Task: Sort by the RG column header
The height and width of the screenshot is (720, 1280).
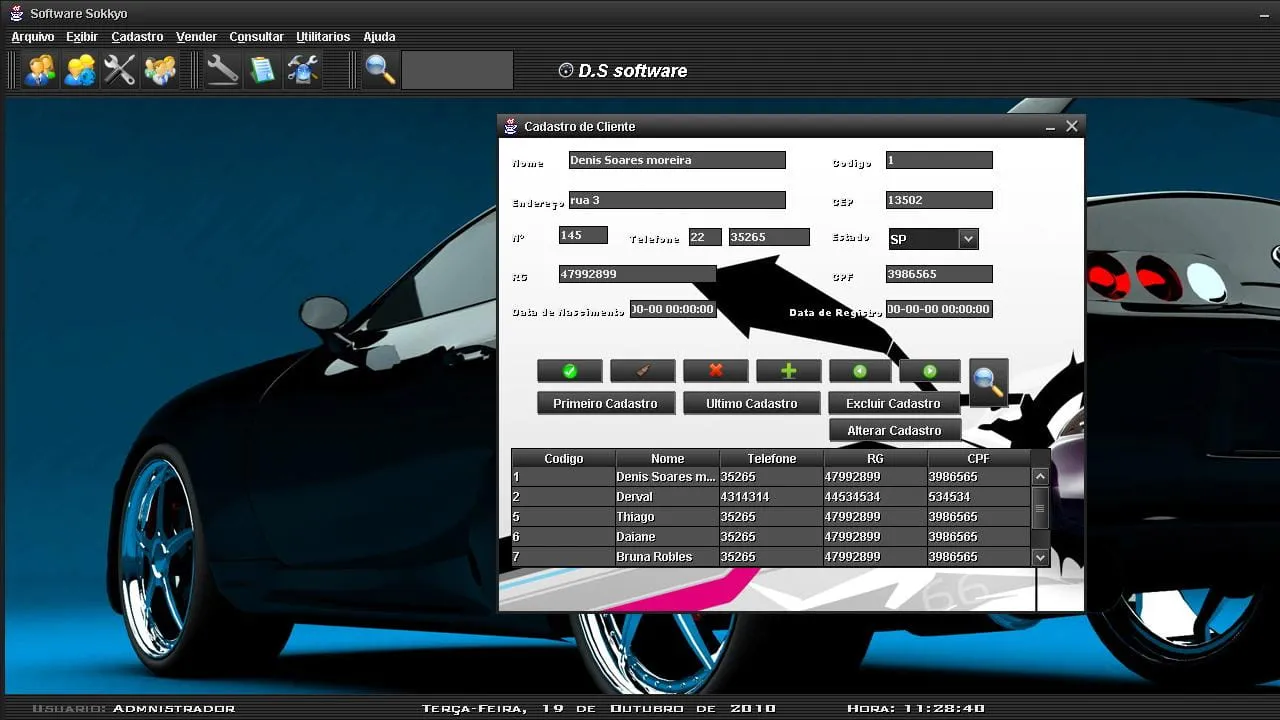Action: [875, 458]
